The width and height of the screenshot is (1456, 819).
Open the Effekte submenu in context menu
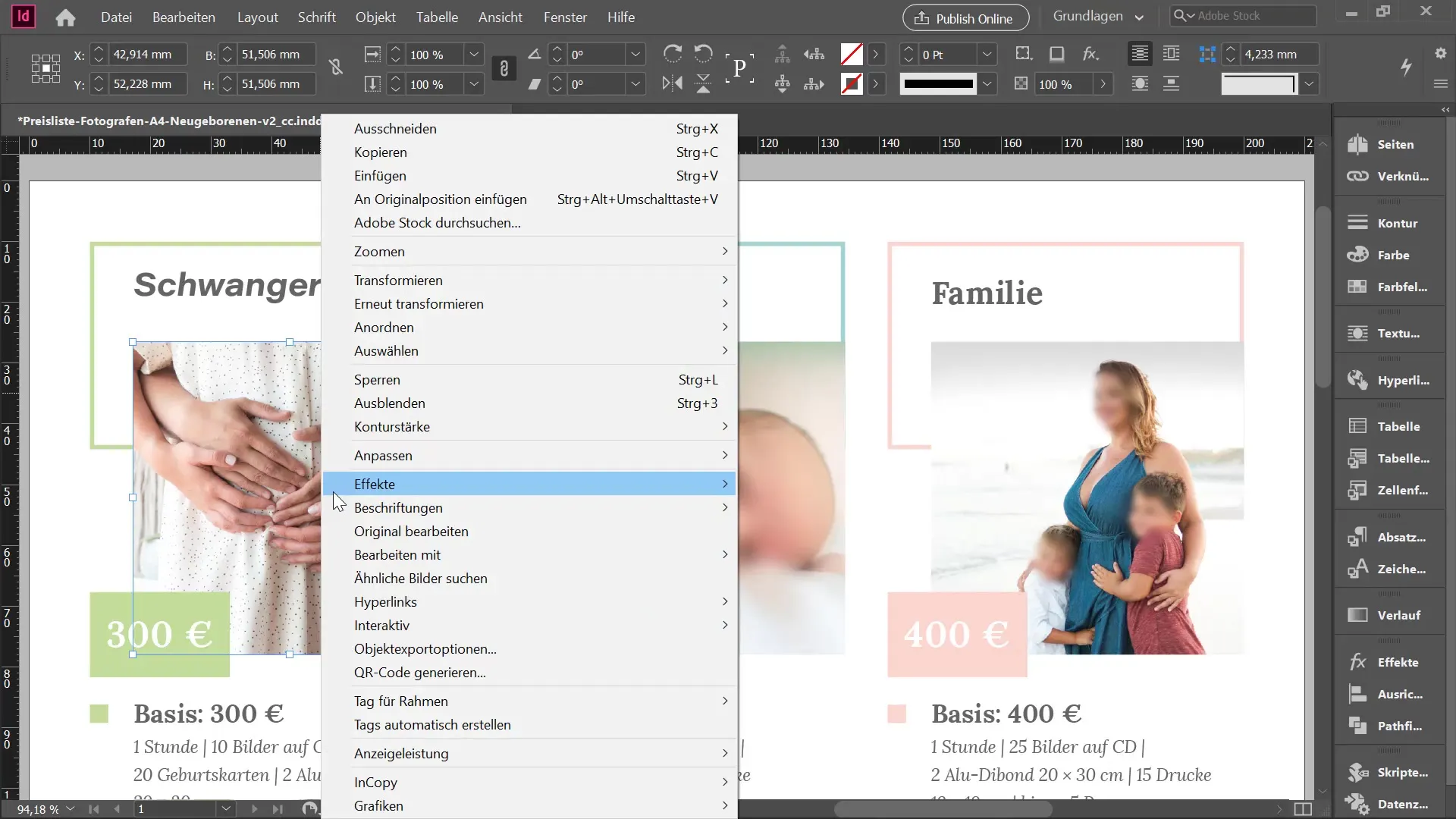point(529,484)
